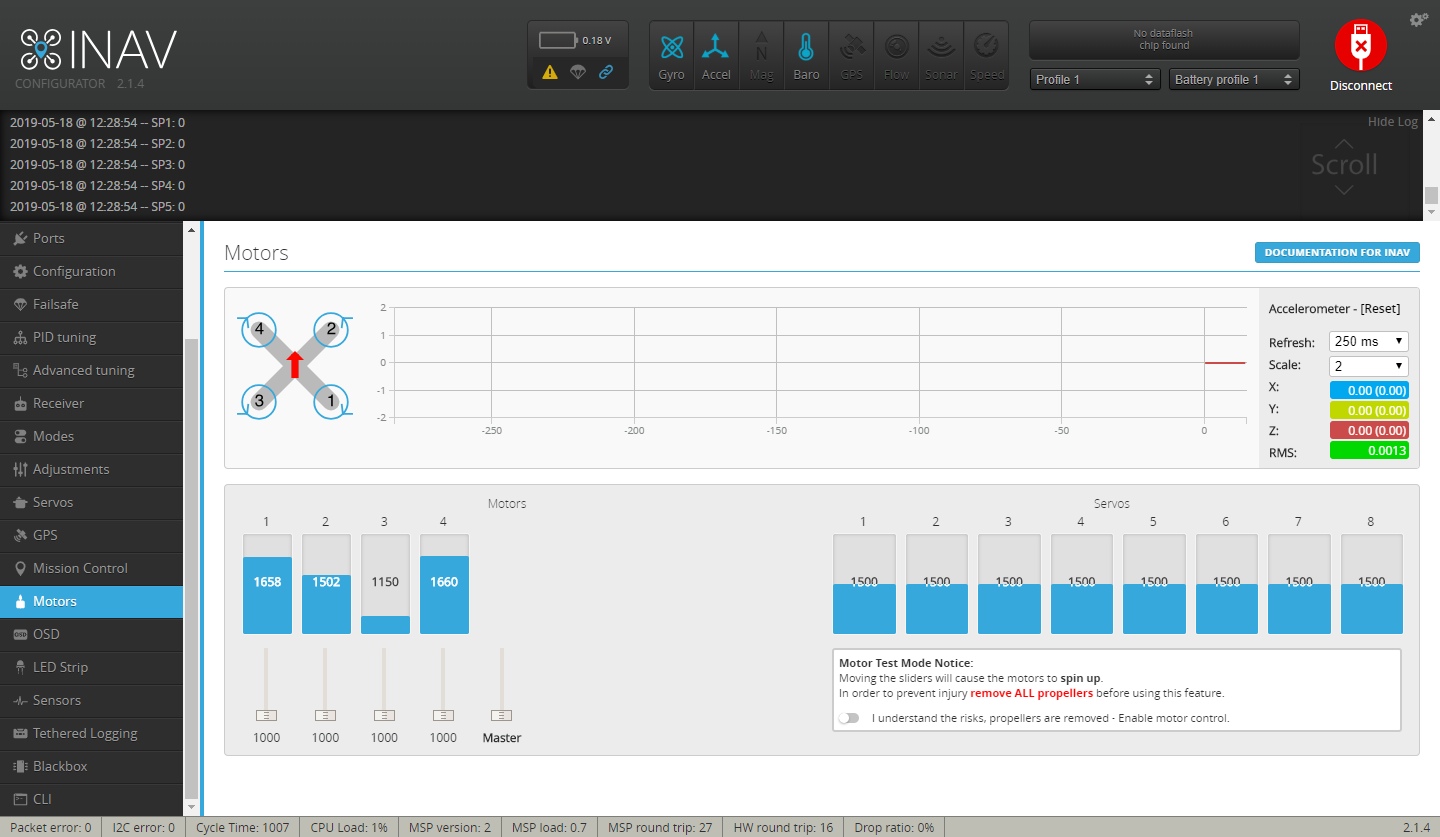The image size is (1440, 837).
Task: Open the PID tuning tab
Action: point(64,337)
